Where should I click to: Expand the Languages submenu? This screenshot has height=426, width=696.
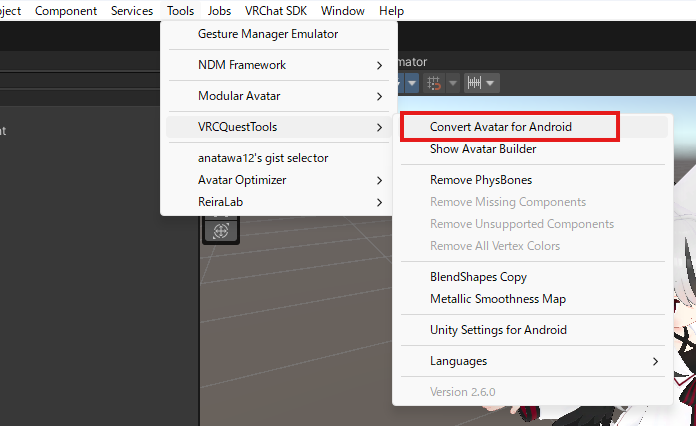[x=533, y=361]
